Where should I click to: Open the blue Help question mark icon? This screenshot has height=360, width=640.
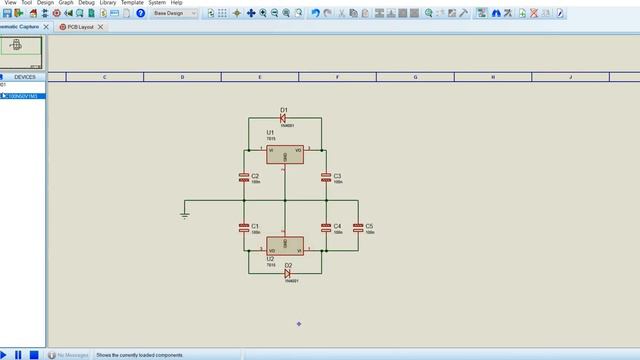[140, 13]
